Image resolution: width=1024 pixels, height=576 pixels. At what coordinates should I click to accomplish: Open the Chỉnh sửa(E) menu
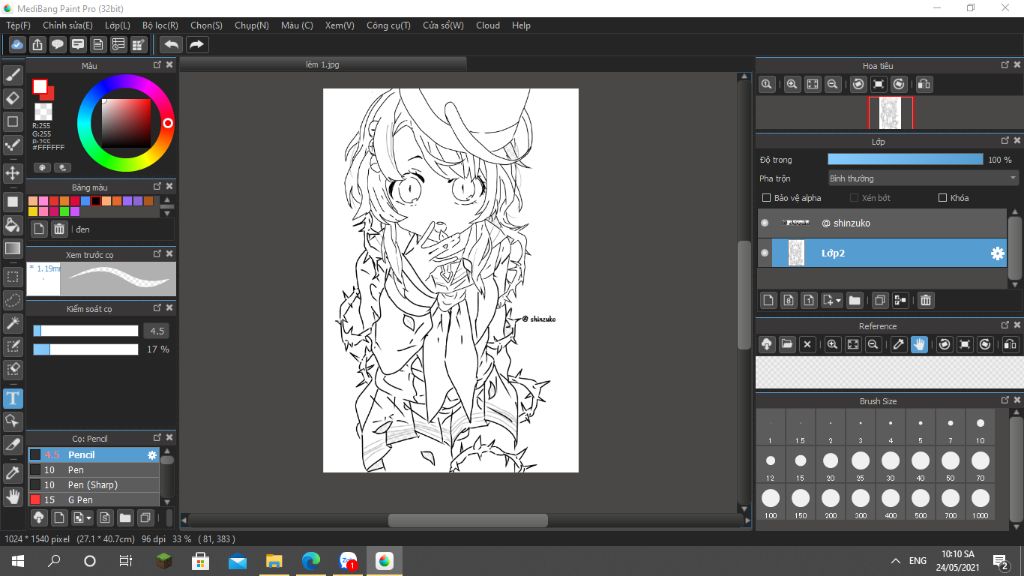(x=67, y=25)
